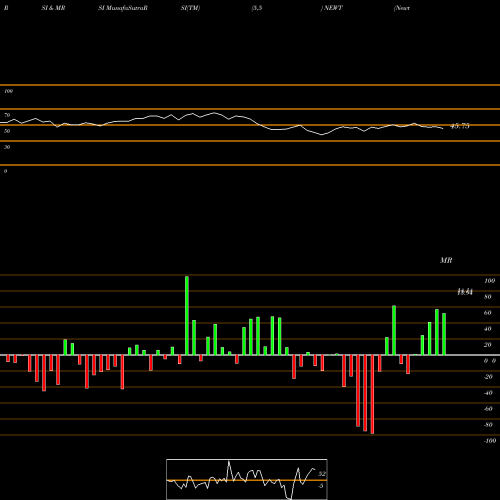The image size is (500, 500).
Task: Open the mini RSI thumbnail chart
Action: (x=247, y=479)
